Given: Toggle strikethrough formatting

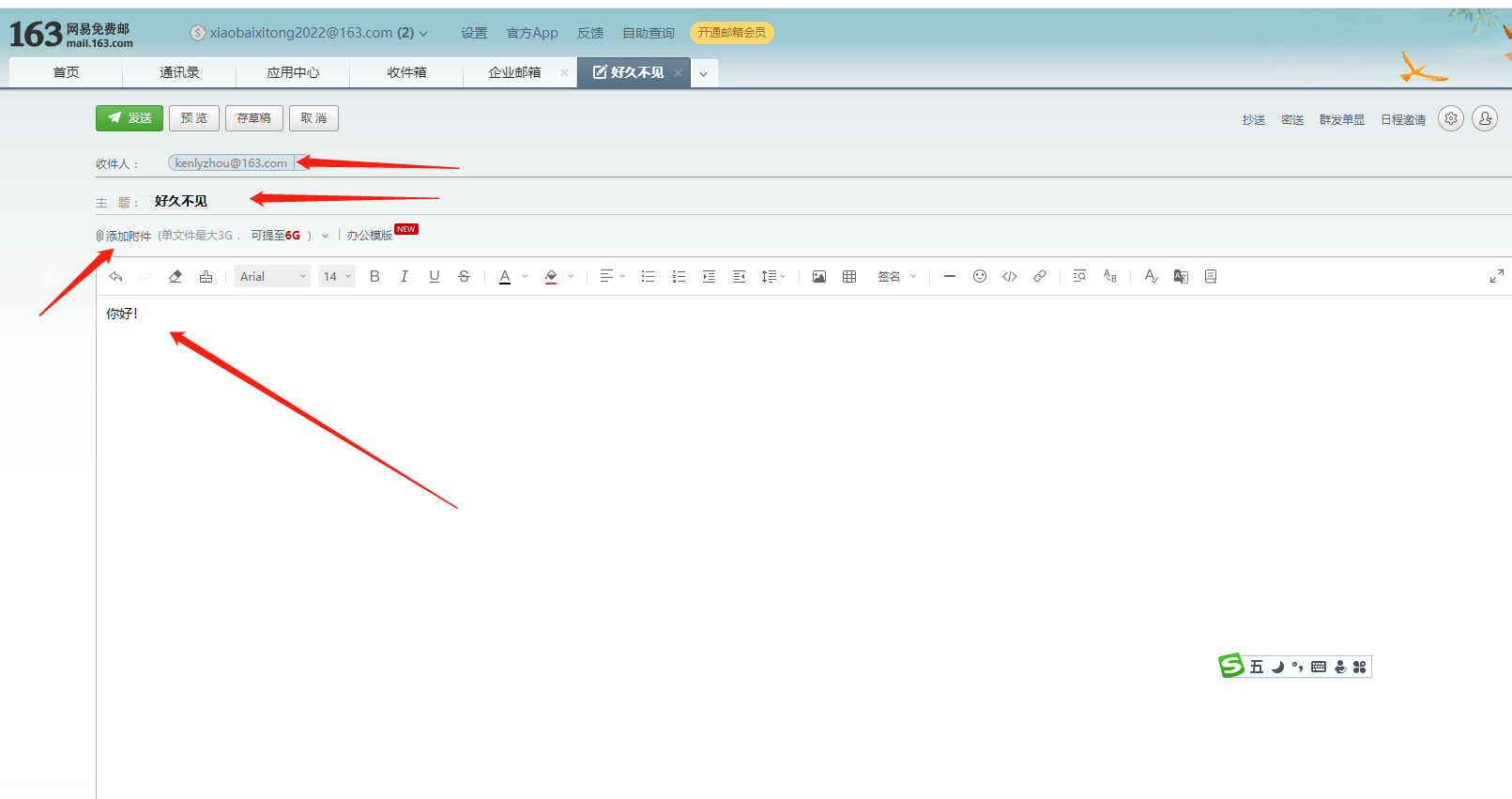Looking at the screenshot, I should (464, 276).
